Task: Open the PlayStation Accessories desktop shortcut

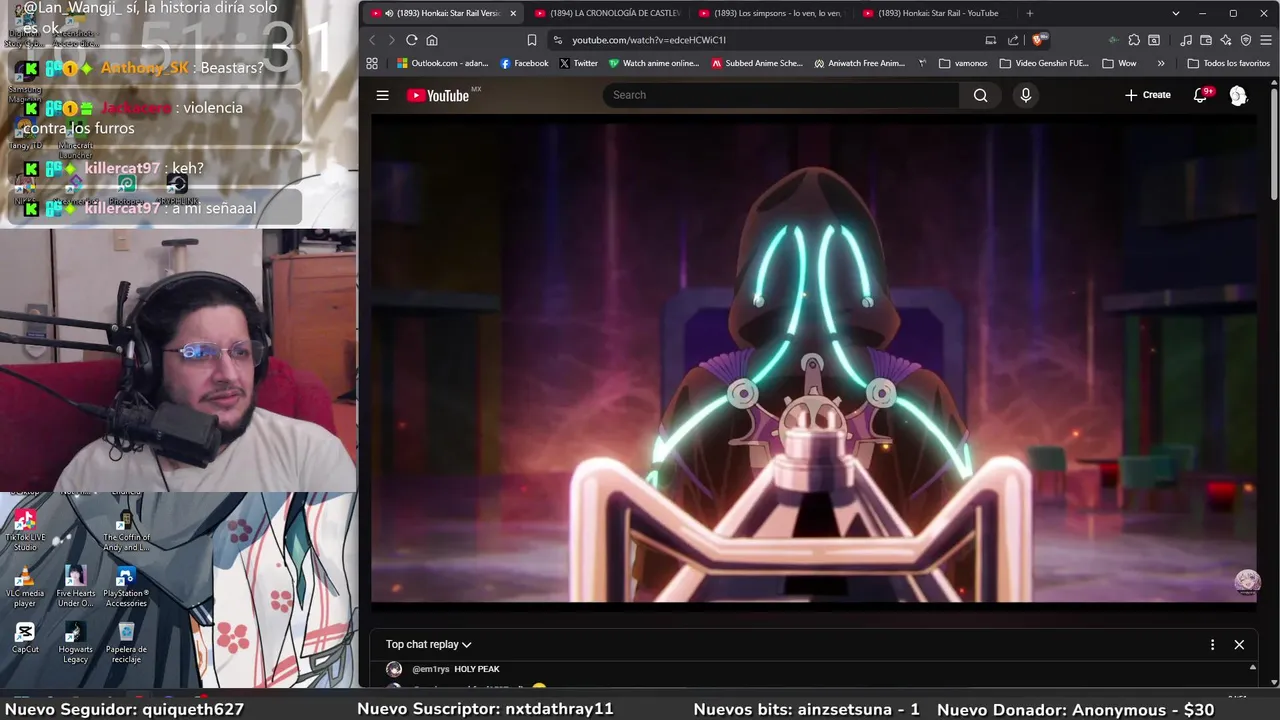Action: coord(126,587)
